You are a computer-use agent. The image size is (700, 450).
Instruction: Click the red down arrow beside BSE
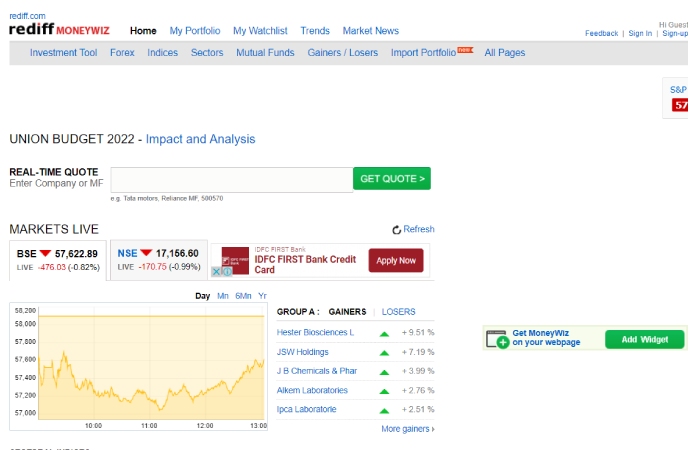pyautogui.click(x=45, y=253)
